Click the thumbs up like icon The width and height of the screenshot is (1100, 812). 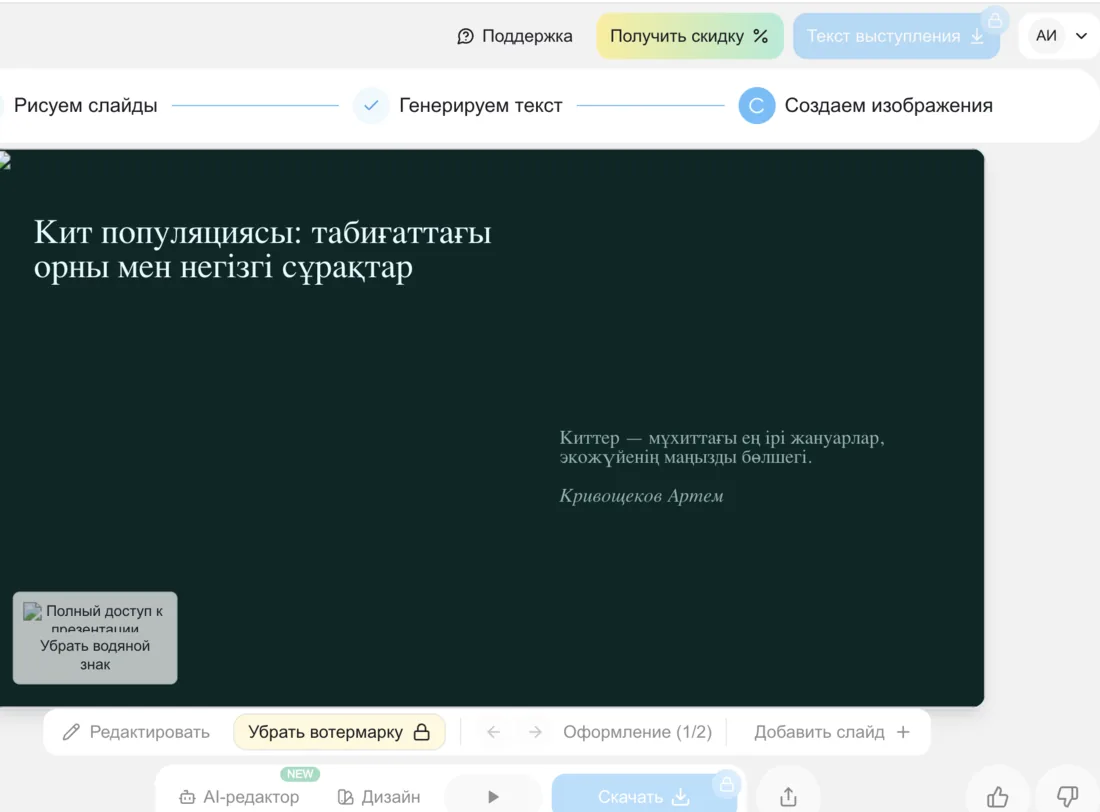tap(998, 797)
